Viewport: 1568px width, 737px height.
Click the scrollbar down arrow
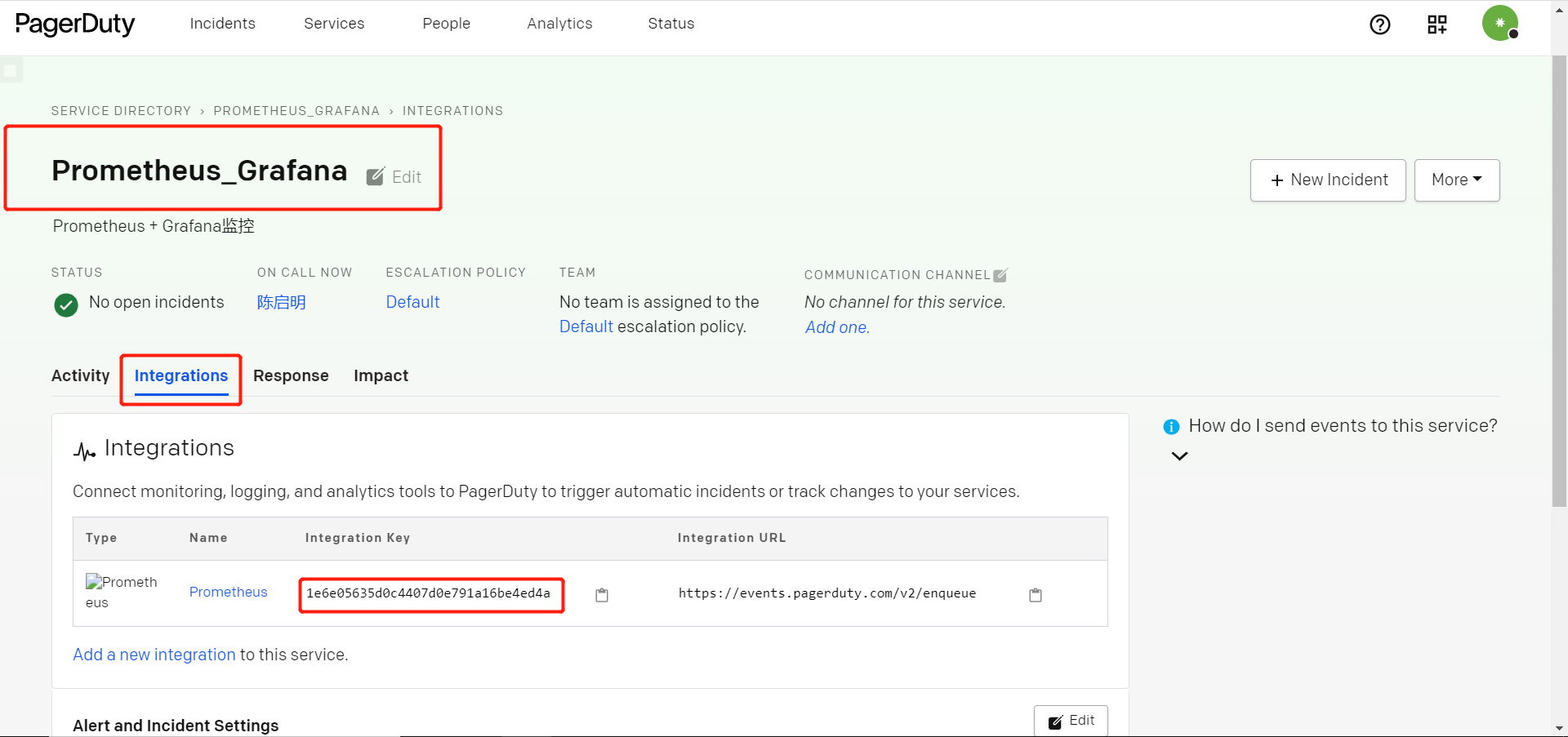pyautogui.click(x=1560, y=728)
